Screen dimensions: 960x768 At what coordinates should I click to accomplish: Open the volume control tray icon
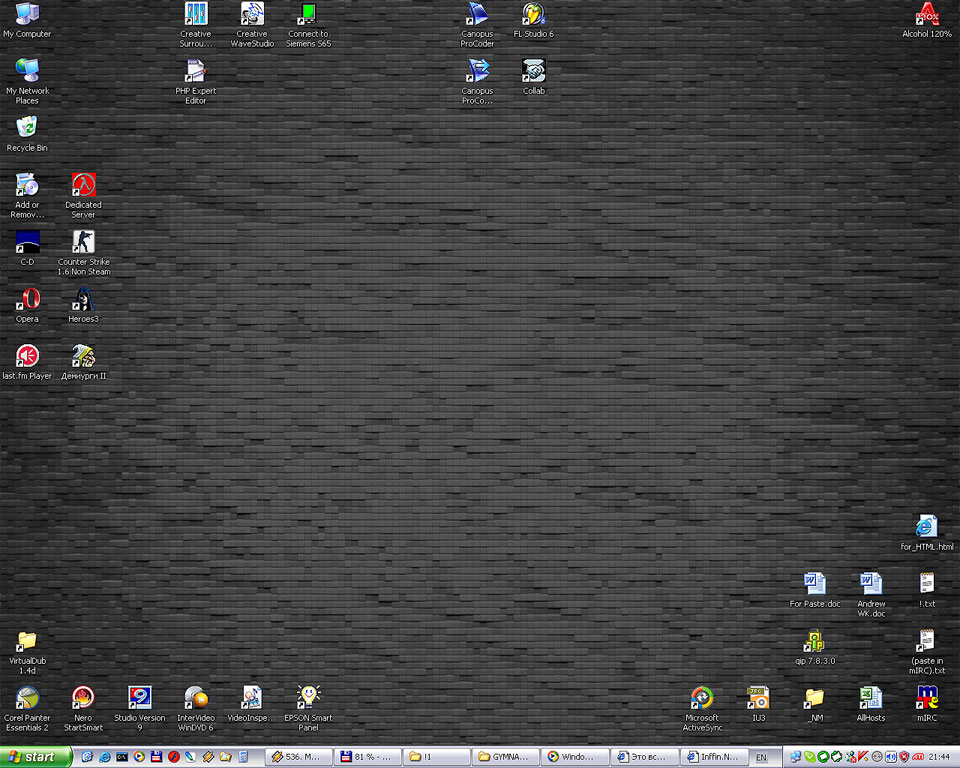(891, 757)
